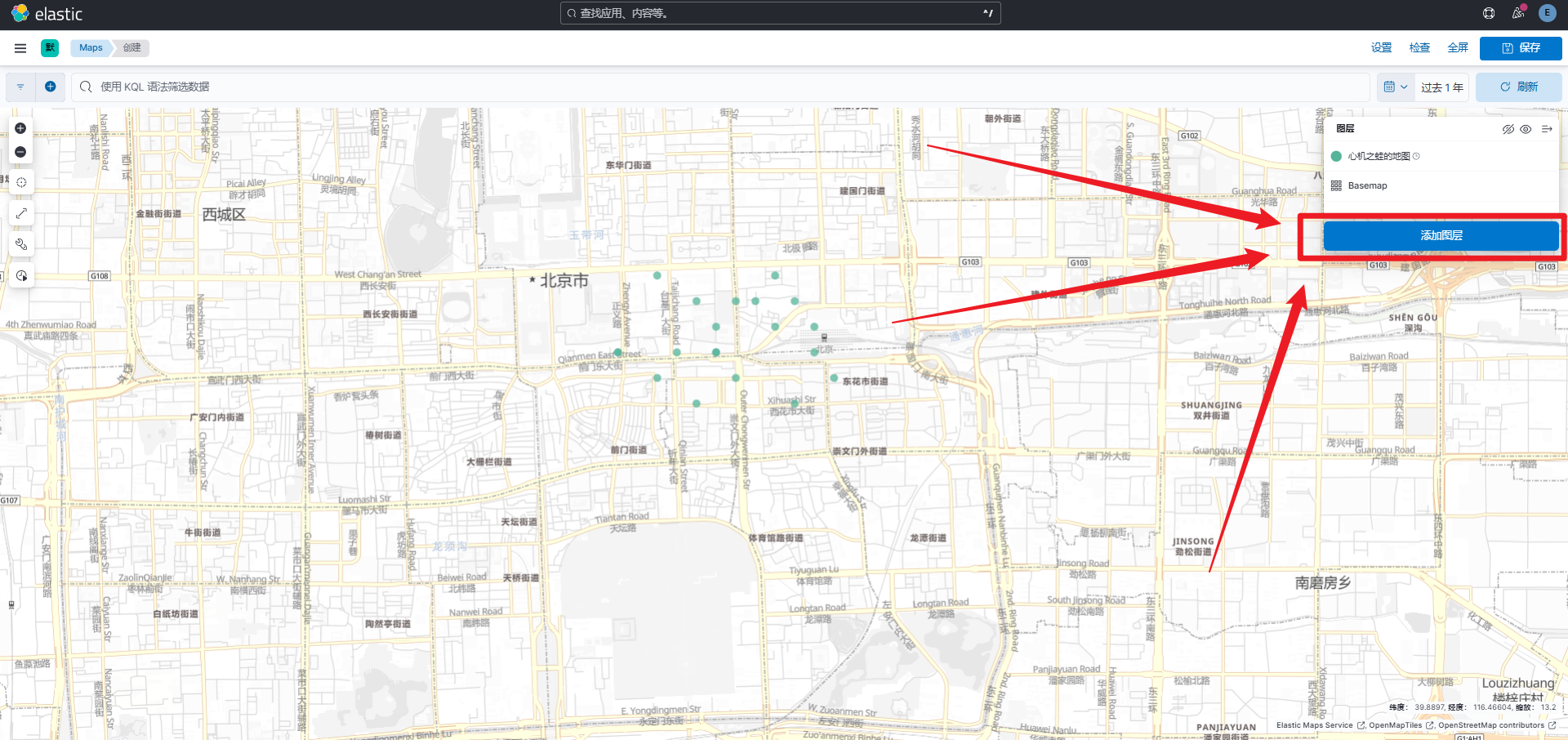Open the user account avatar menu
1568x740 pixels.
click(1547, 13)
